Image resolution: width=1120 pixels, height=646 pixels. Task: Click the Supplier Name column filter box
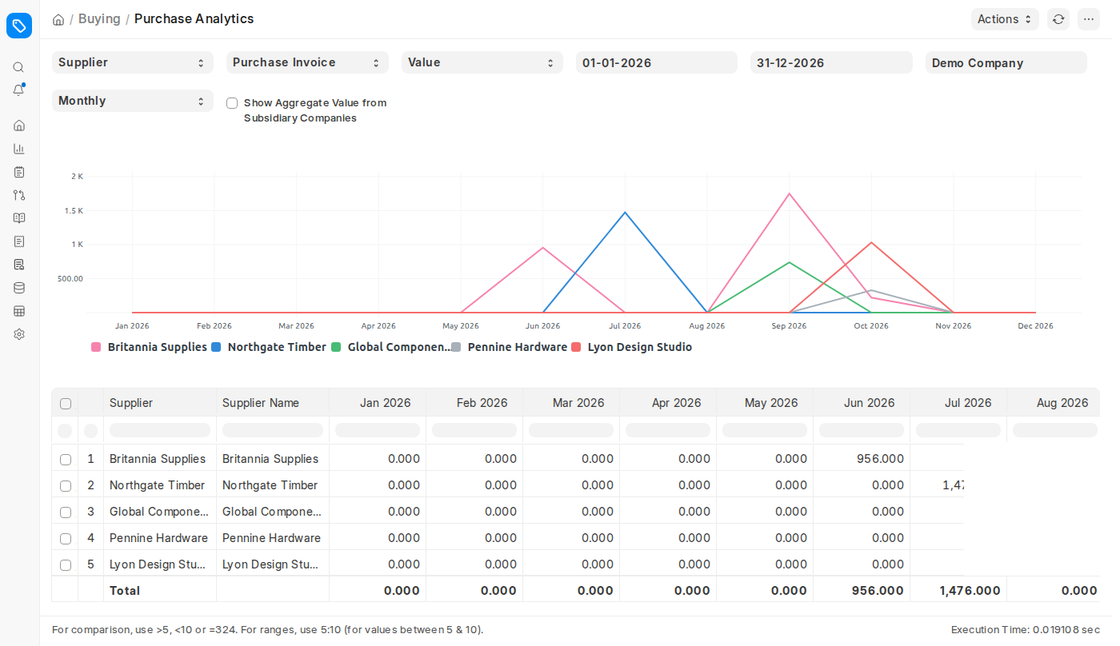(272, 430)
